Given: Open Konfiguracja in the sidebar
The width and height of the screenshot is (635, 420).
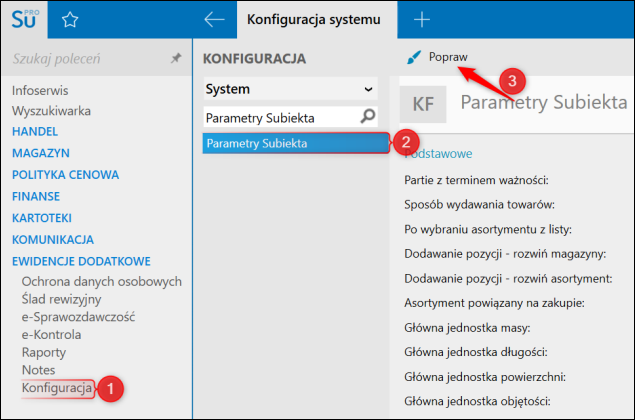Looking at the screenshot, I should pos(57,388).
